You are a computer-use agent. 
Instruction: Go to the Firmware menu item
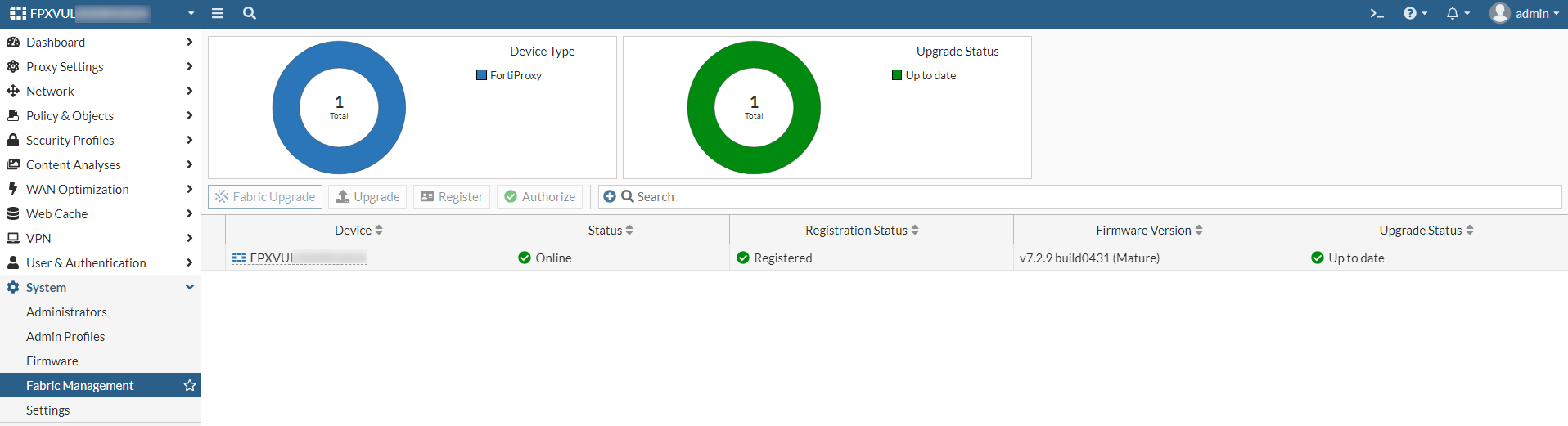tap(52, 361)
